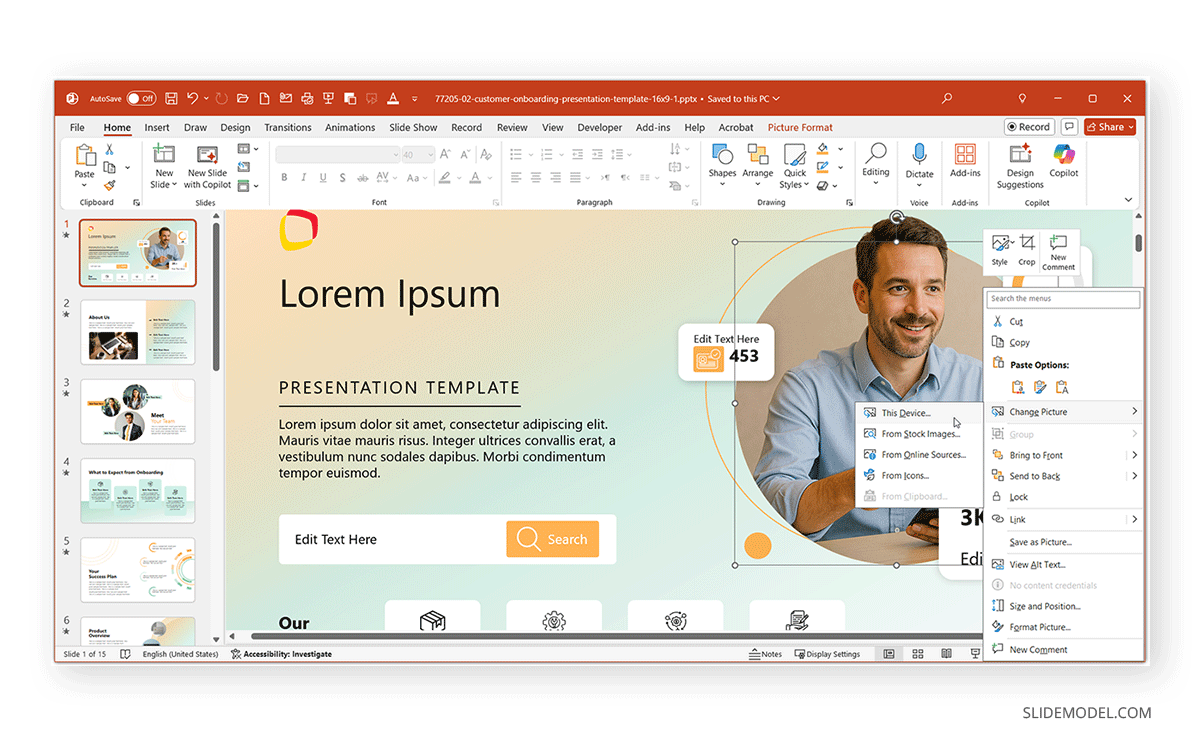Click the Shape Fill paint bucket color

coord(821,150)
